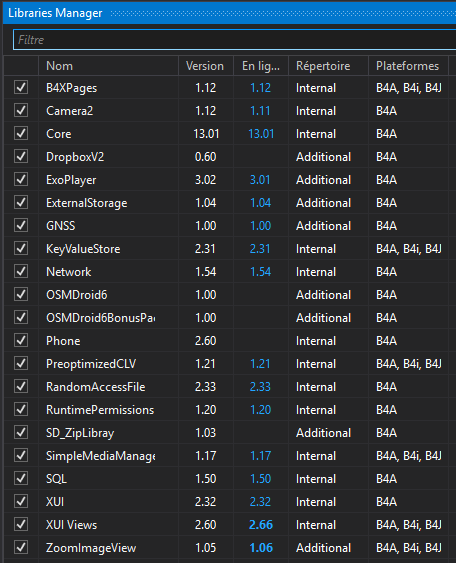Viewport: 456px width, 563px height.
Task: Select the ZoomImageView library name
Action: coord(91,548)
